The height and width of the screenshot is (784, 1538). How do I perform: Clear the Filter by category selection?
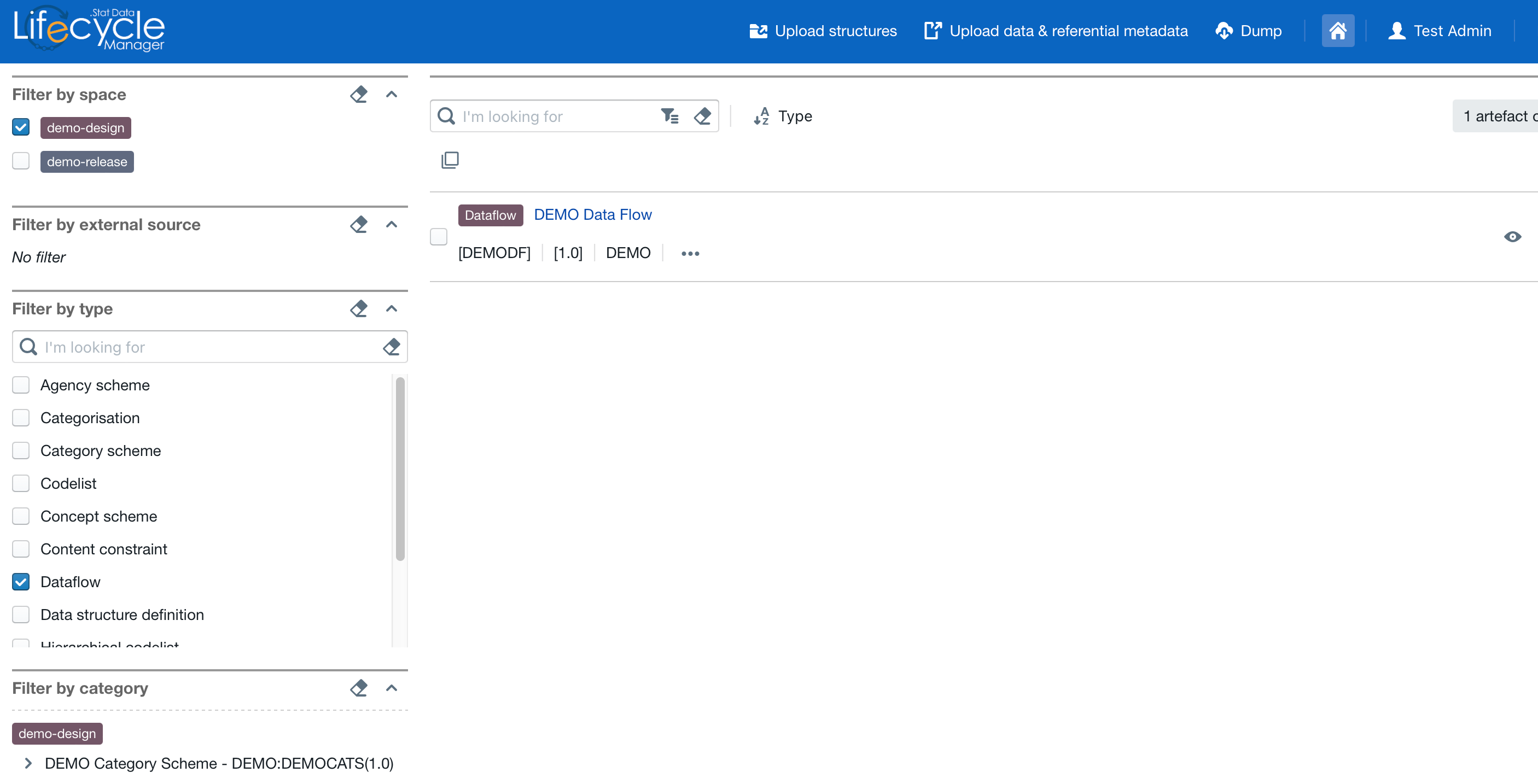tap(358, 688)
